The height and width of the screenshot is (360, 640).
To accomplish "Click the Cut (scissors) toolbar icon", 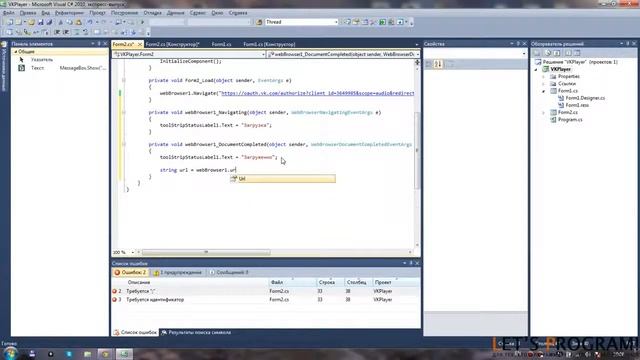I will coord(61,22).
